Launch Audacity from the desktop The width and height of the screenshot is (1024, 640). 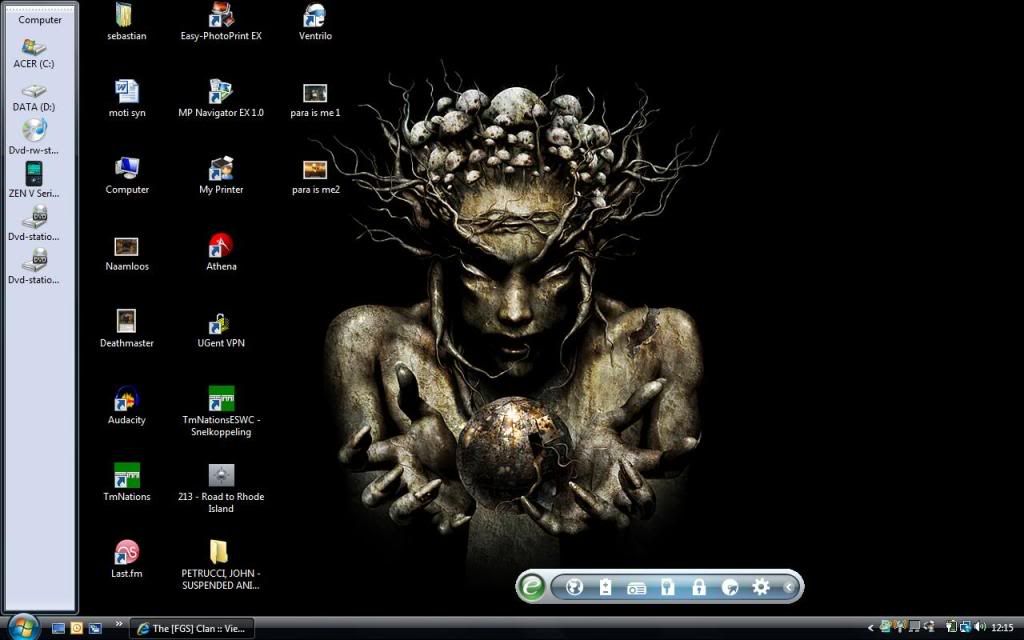click(126, 406)
